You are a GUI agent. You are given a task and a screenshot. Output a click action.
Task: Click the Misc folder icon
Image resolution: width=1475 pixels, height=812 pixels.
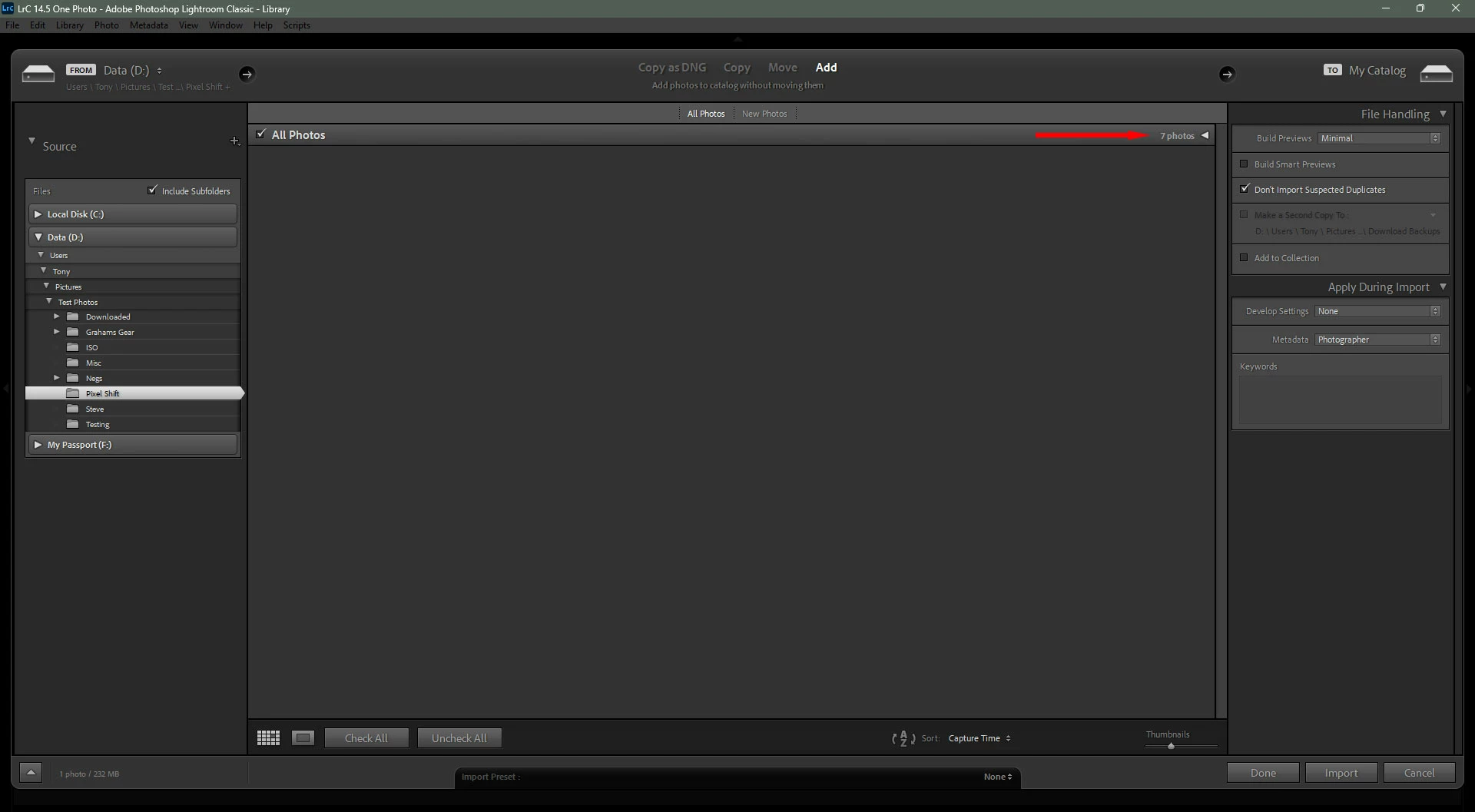point(73,363)
